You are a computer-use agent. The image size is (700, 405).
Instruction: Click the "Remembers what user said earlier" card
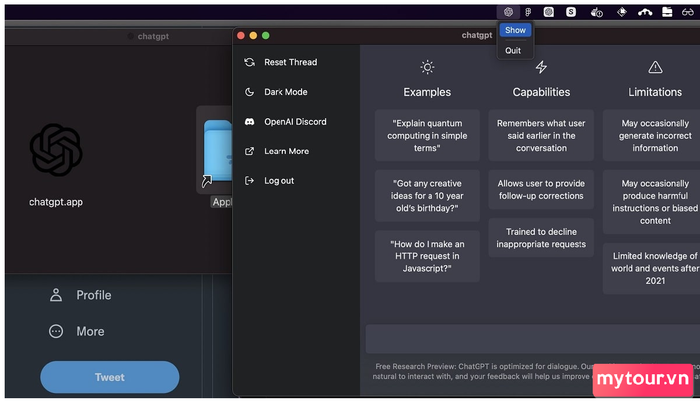(541, 135)
